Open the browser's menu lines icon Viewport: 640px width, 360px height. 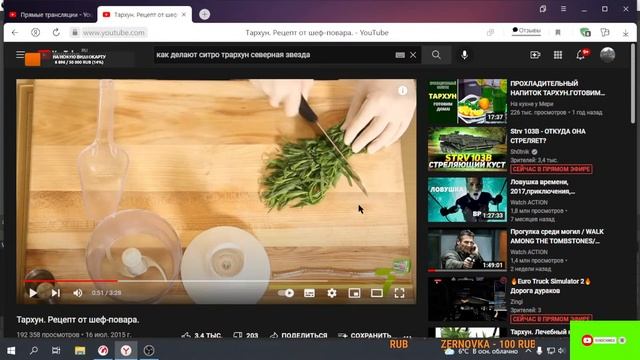click(x=564, y=9)
